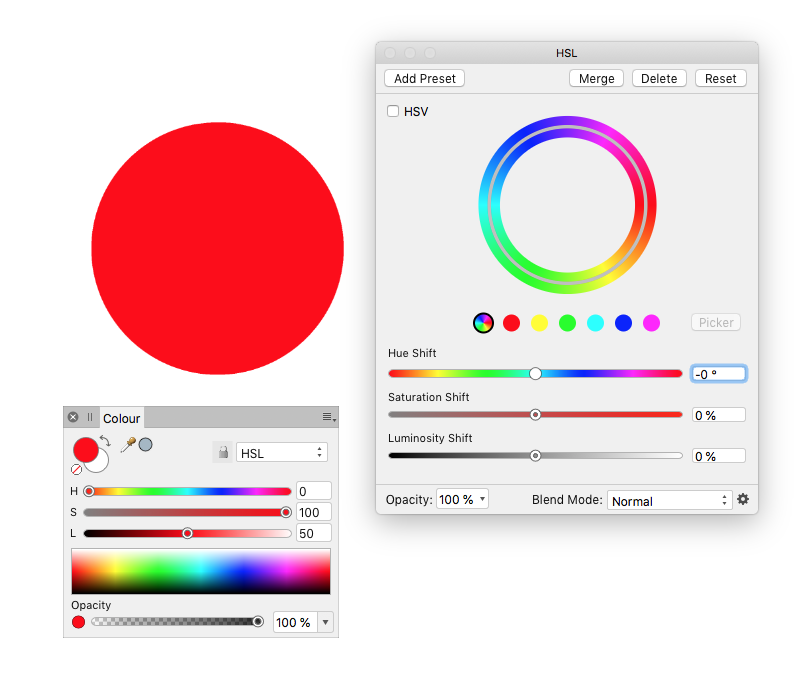Click the S slider handle in Colour panel
The height and width of the screenshot is (686, 803).
[286, 512]
